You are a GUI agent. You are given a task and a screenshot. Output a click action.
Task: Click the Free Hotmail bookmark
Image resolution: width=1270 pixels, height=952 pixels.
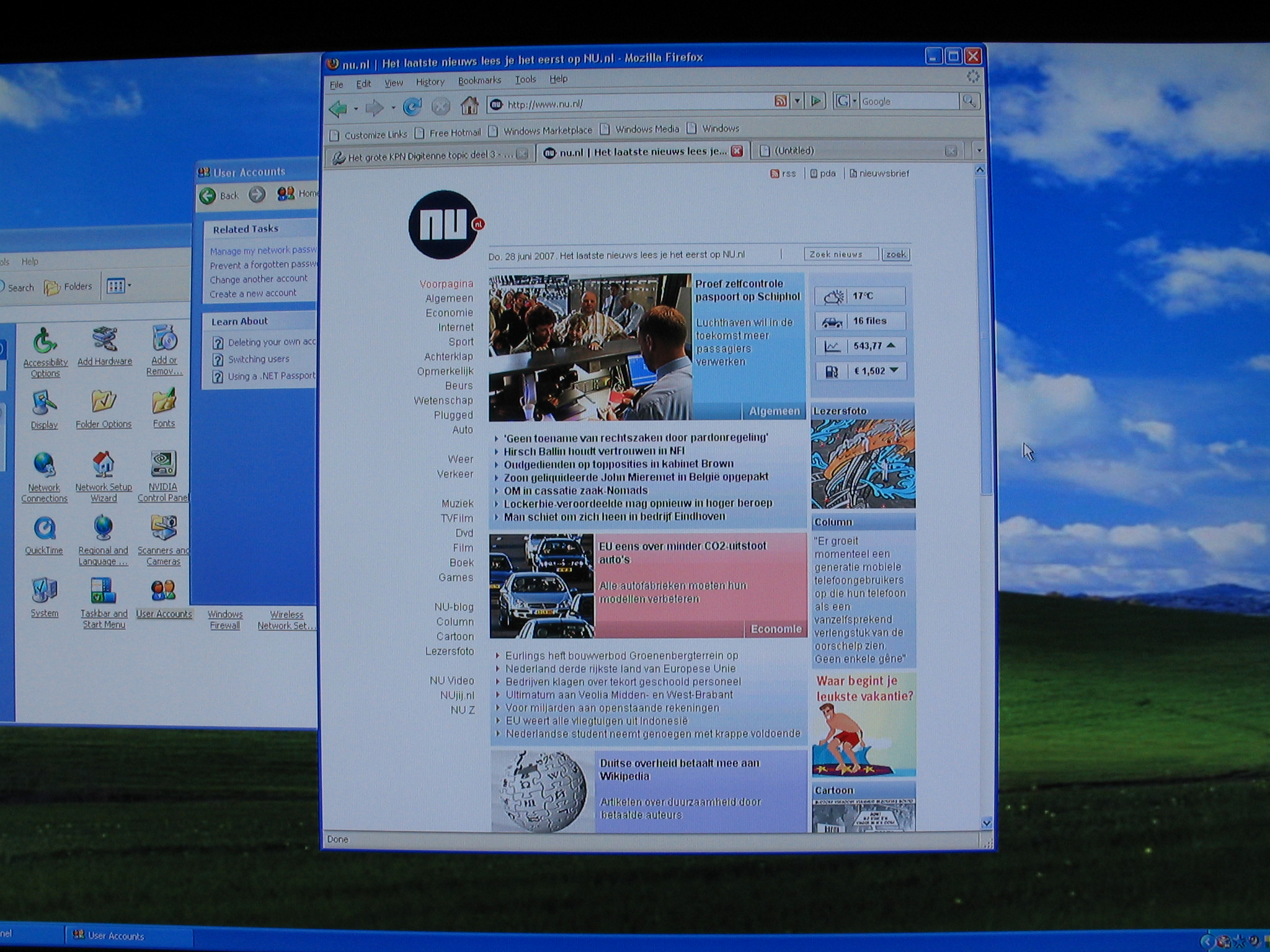[448, 133]
